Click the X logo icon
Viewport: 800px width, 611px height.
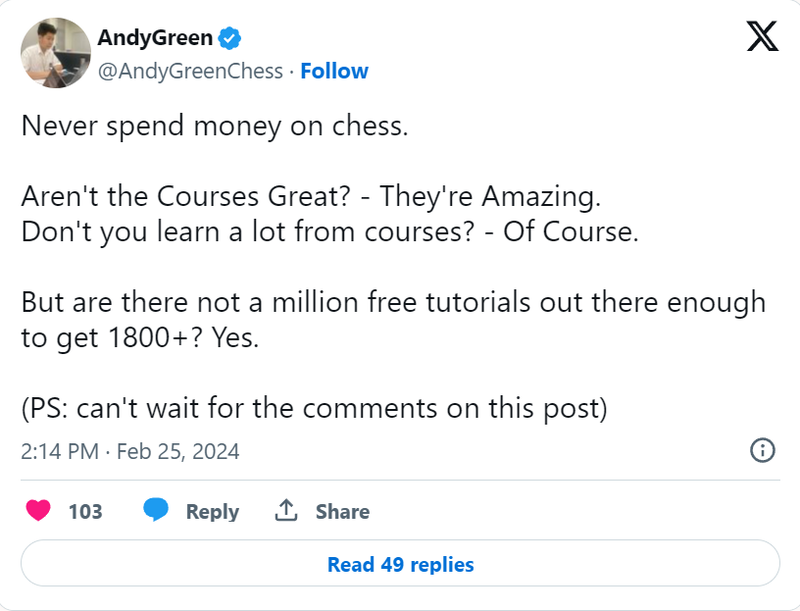click(763, 39)
